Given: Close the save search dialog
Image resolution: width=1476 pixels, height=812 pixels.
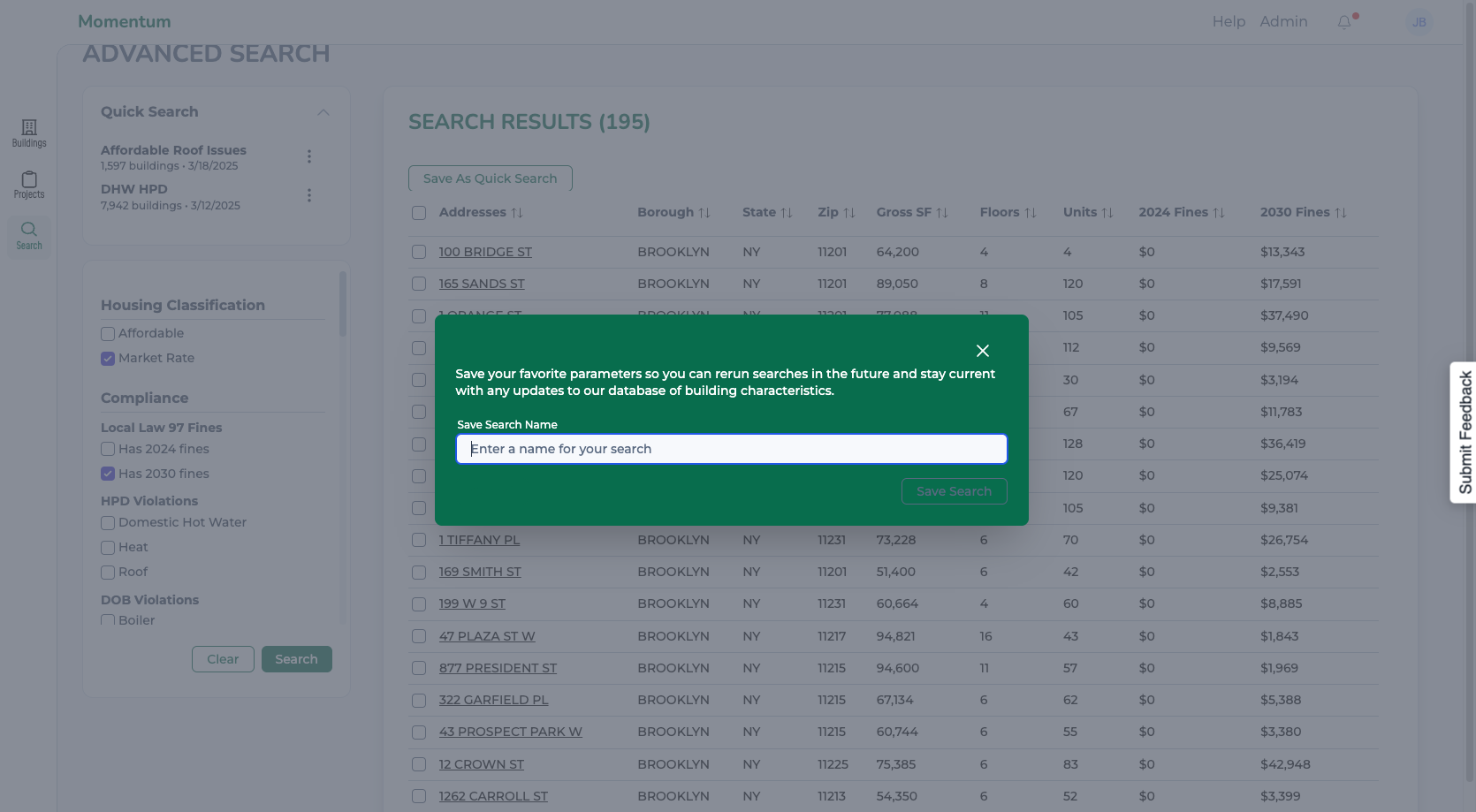Looking at the screenshot, I should coord(982,351).
